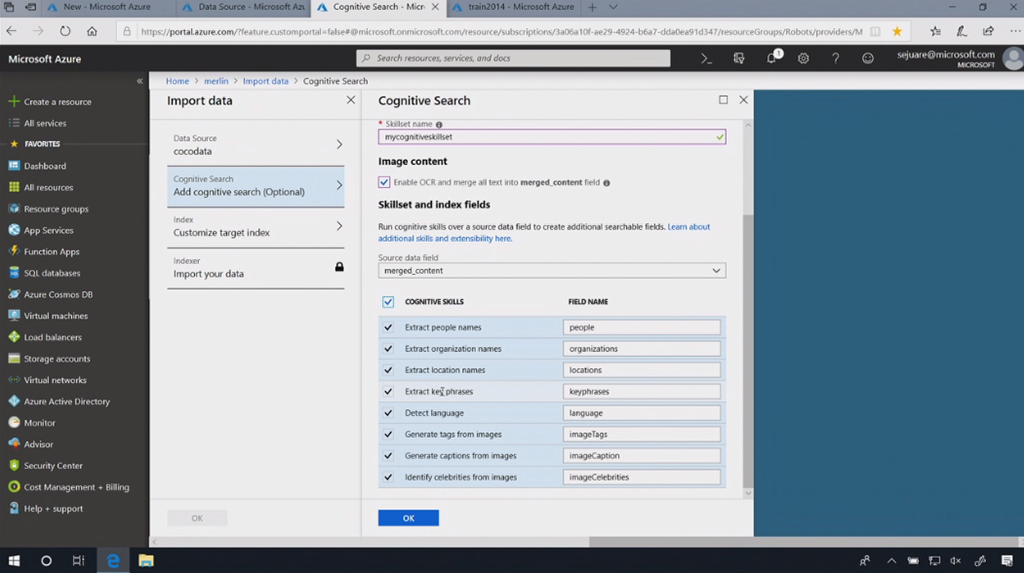The height and width of the screenshot is (573, 1024).
Task: Open portal settings gear icon
Action: coord(803,59)
